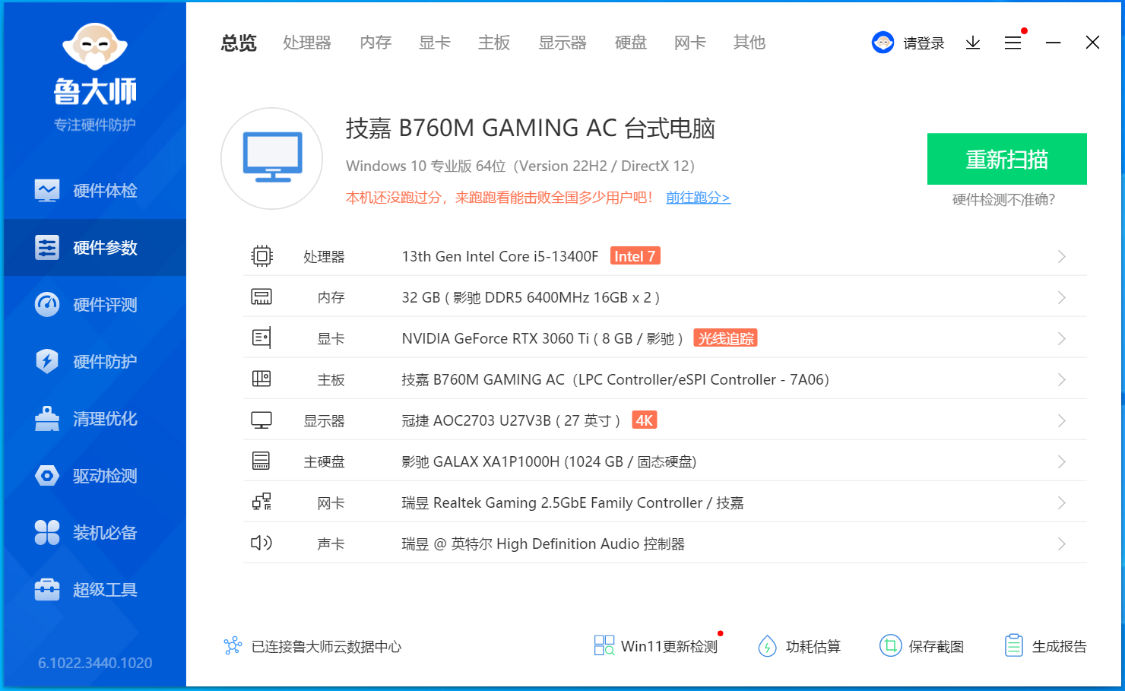Click the 鲁大师 mascot logo
1125x691 pixels.
click(95, 47)
